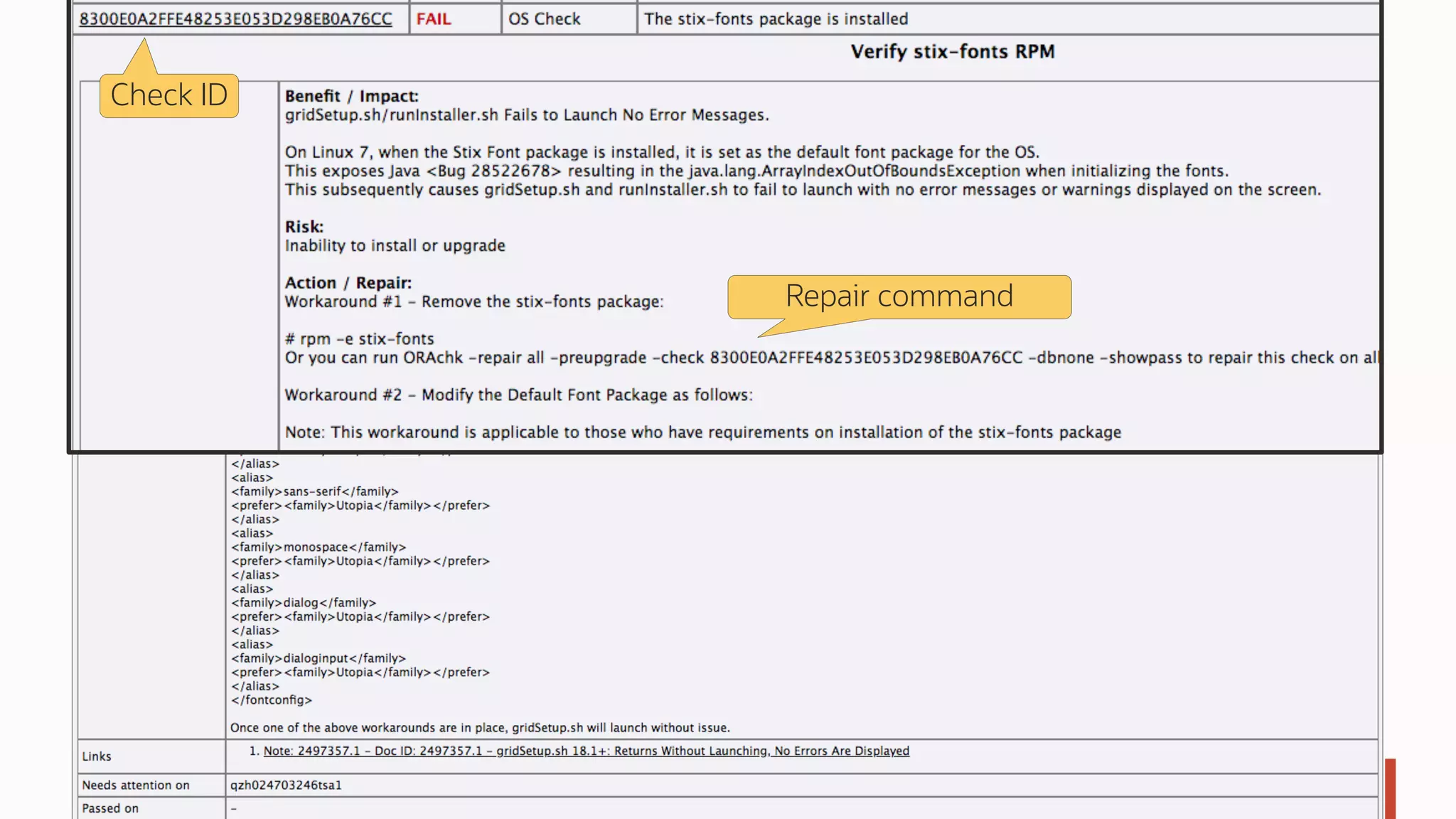The height and width of the screenshot is (819, 1456).
Task: Select the closing '</fontconfig>' tag line
Action: [272, 700]
